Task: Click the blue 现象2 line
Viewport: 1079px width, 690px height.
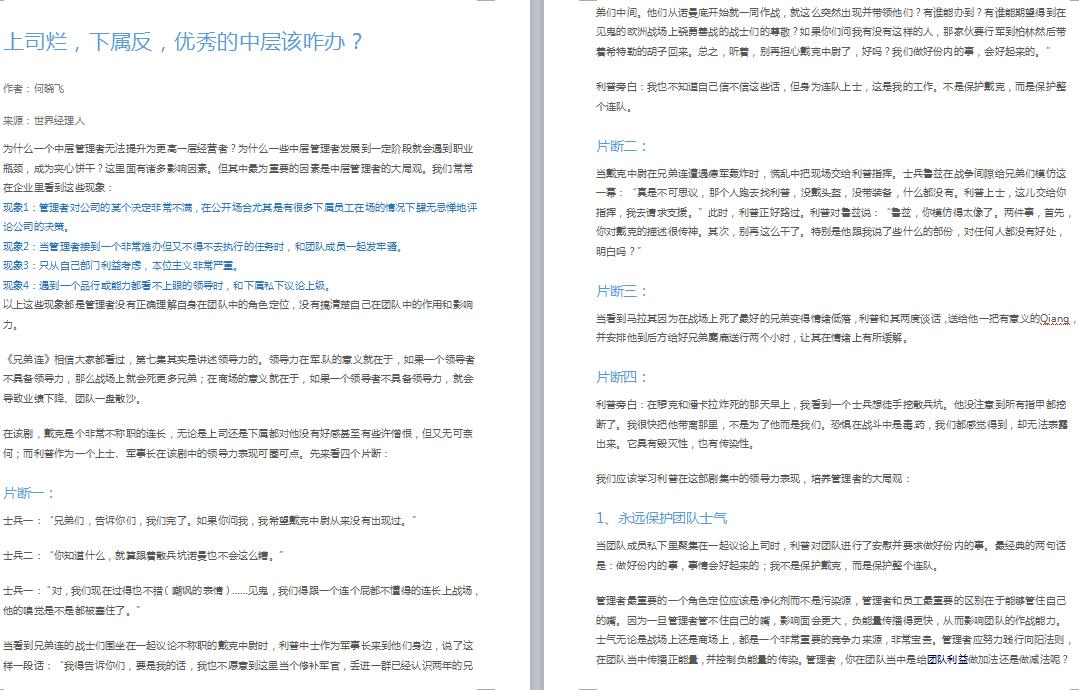Action: (x=200, y=246)
